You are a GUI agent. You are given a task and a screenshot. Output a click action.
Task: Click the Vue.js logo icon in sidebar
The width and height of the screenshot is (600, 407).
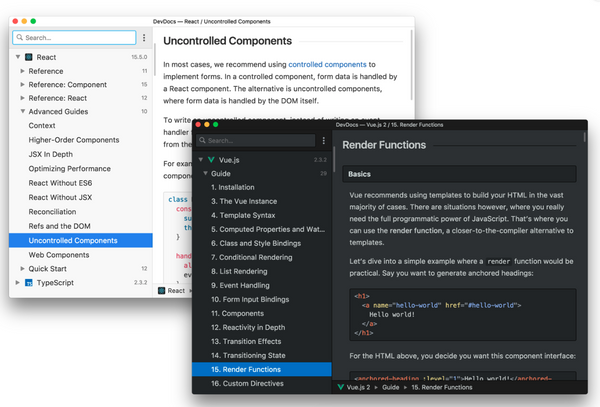[211, 160]
